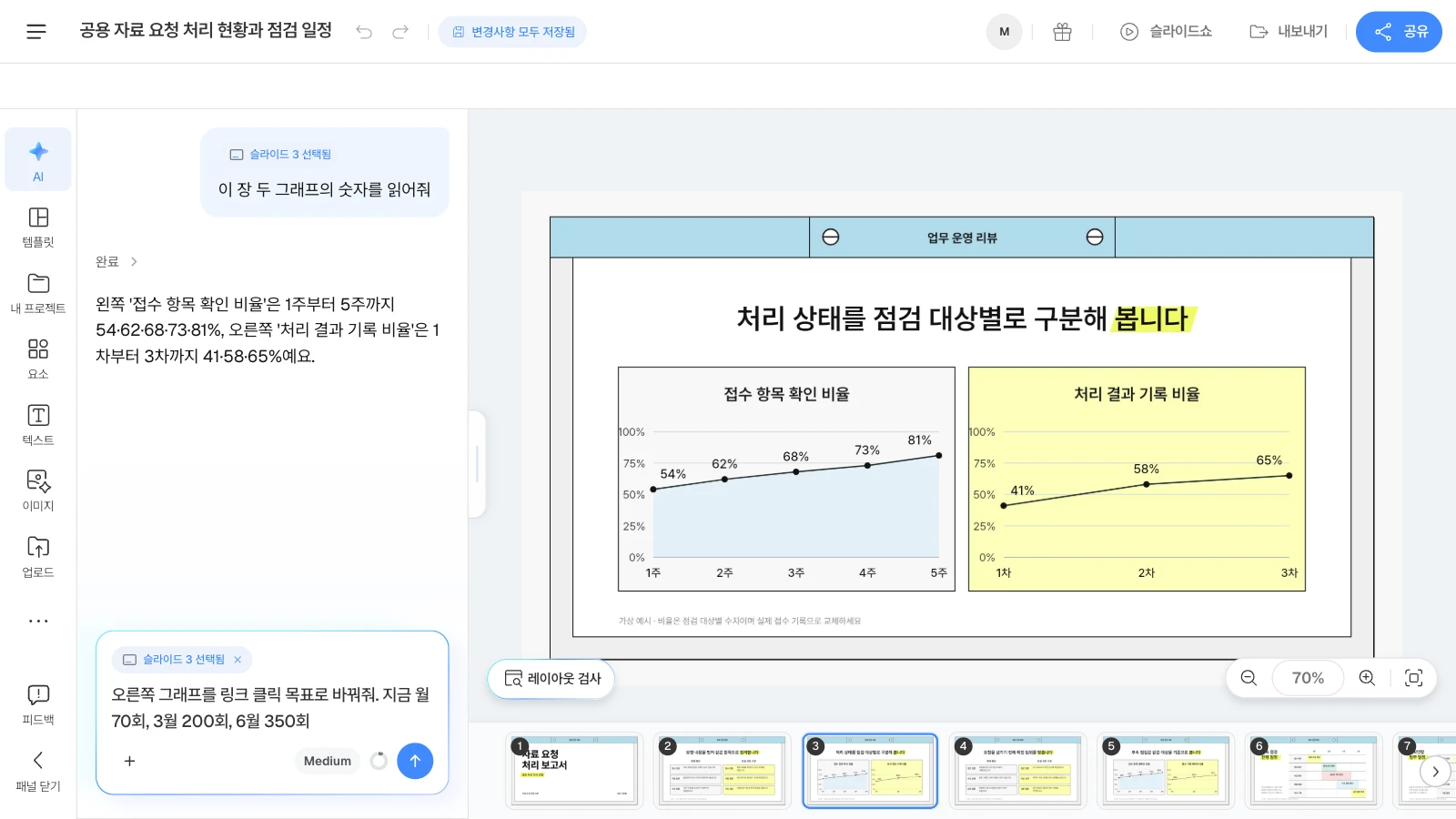The image size is (1456, 819).
Task: Open the 내 프로젝트 folder panel
Action: tap(38, 293)
